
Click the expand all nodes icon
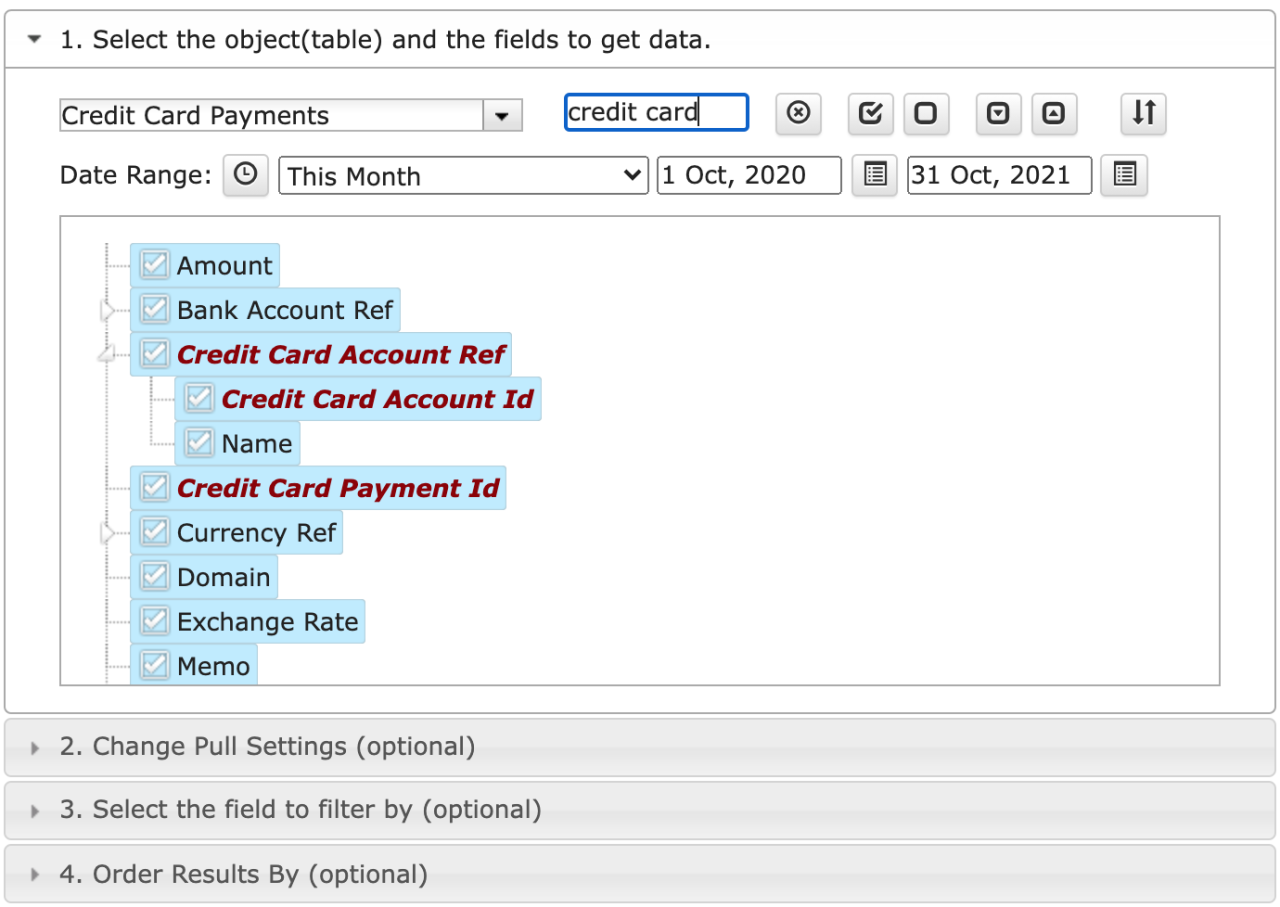[x=998, y=113]
